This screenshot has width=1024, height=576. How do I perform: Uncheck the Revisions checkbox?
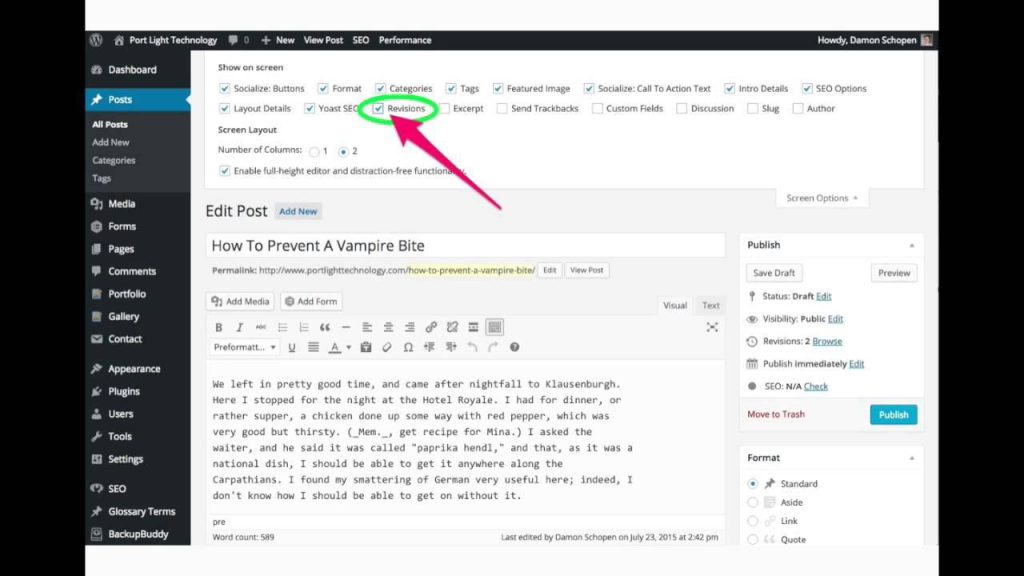tap(379, 108)
